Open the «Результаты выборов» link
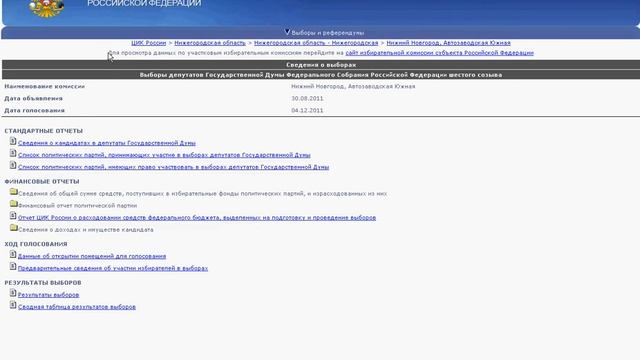 point(49,295)
